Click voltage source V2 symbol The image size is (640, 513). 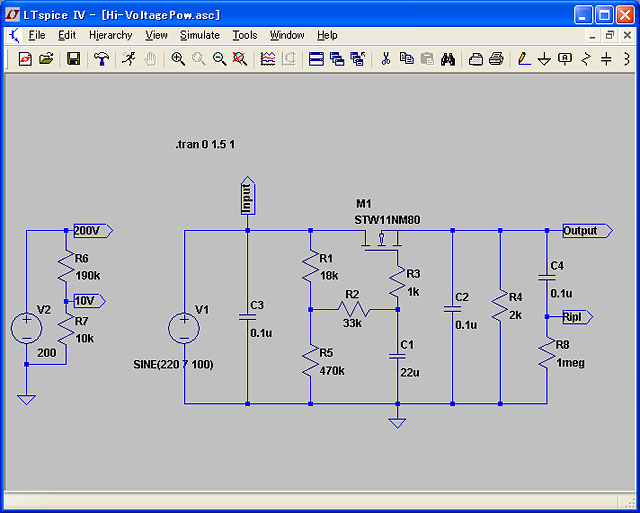click(27, 328)
